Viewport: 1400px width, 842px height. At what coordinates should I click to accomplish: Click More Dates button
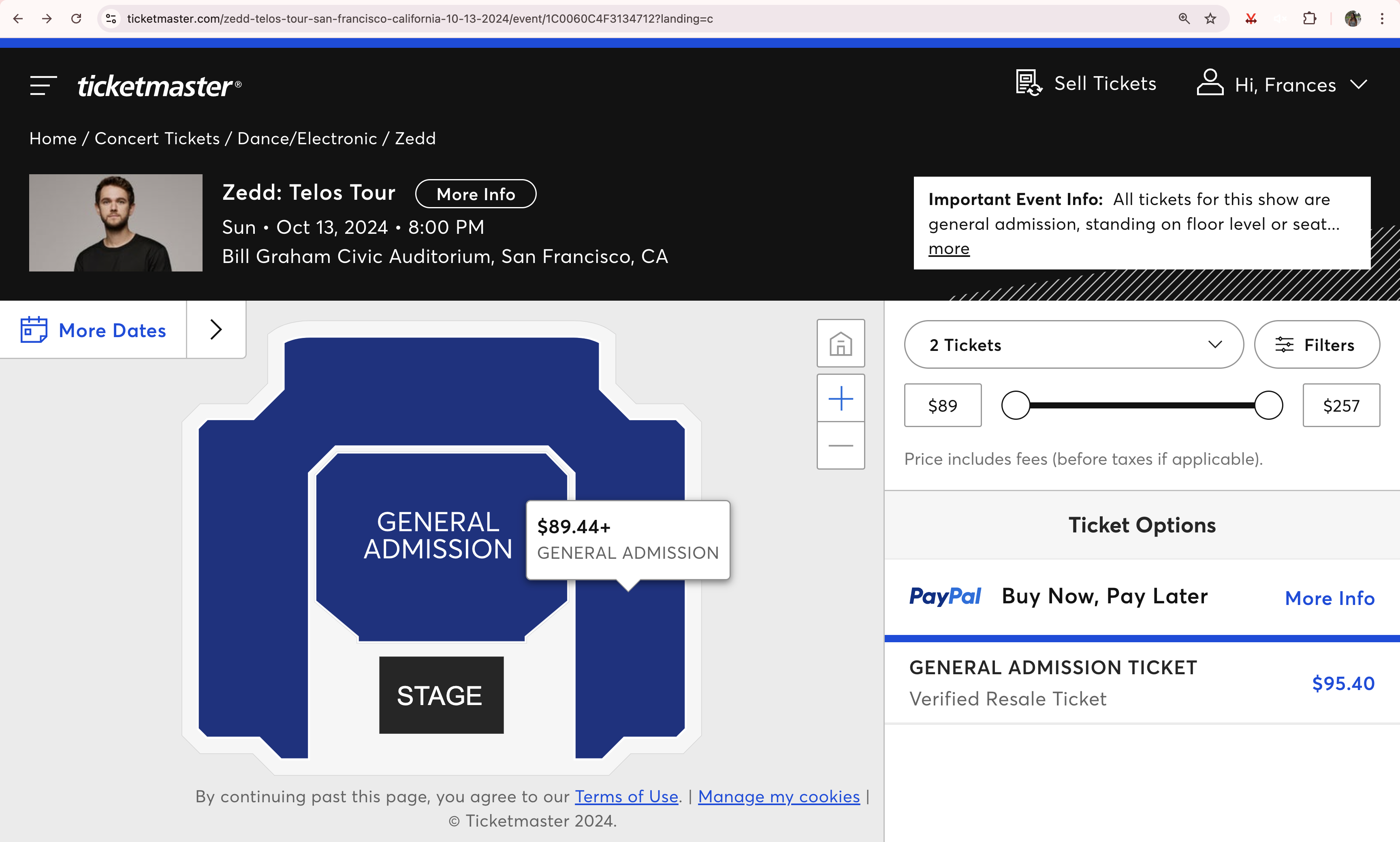click(94, 330)
